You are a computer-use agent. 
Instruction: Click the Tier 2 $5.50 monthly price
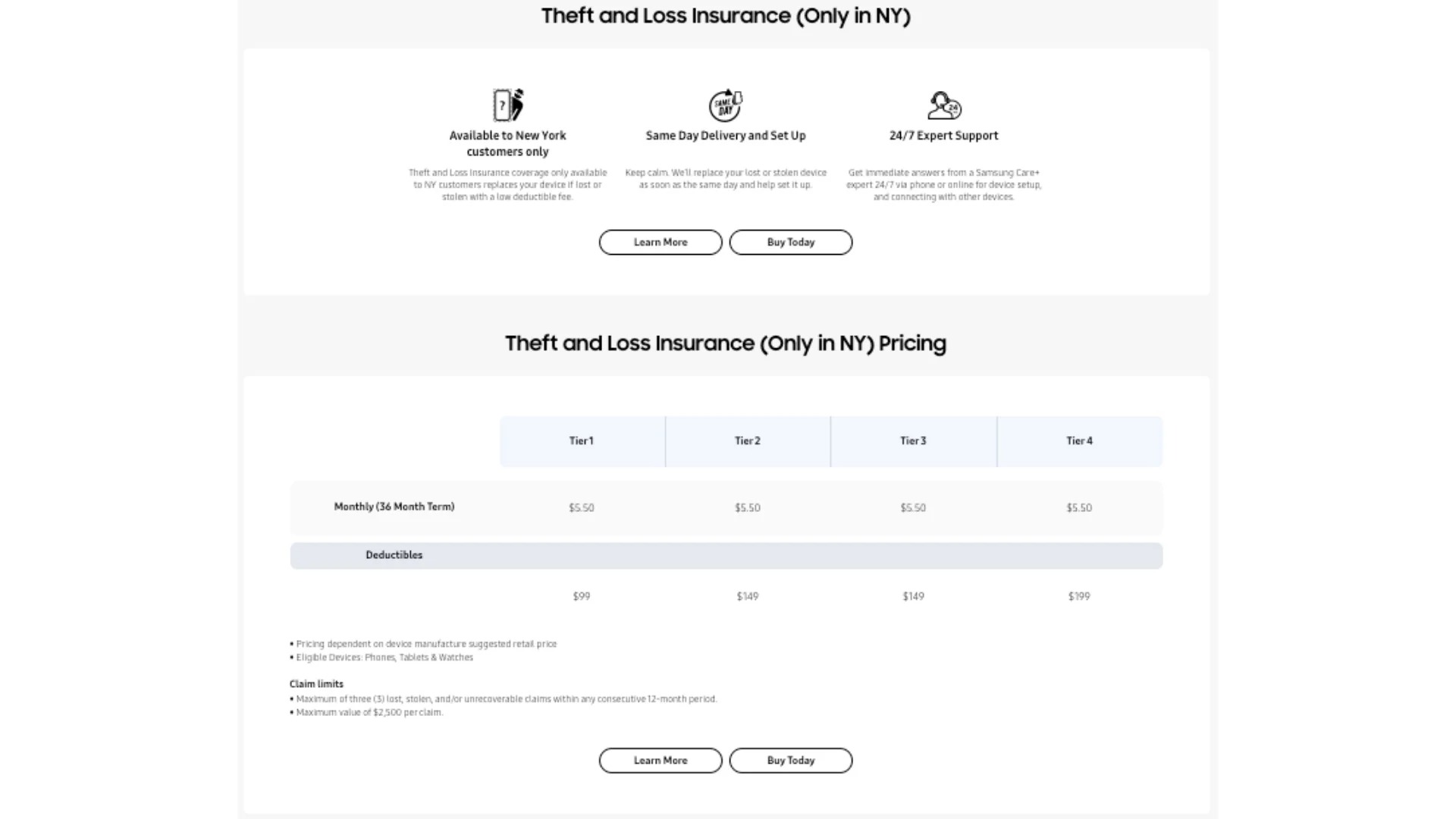(x=748, y=508)
